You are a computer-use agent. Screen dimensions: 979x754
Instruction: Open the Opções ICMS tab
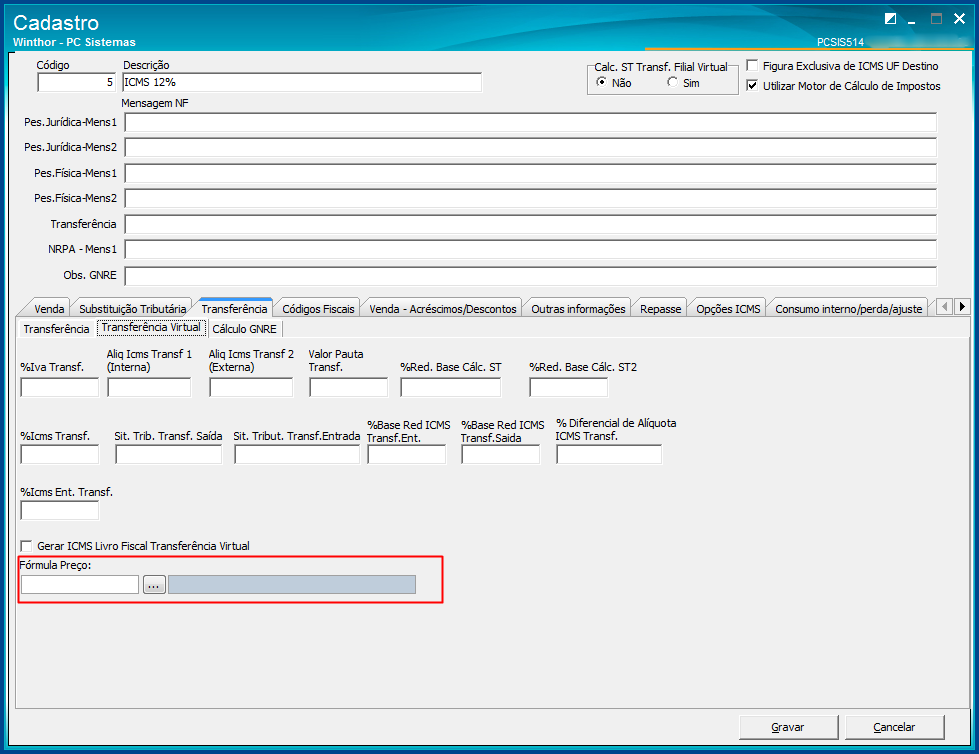pyautogui.click(x=728, y=309)
